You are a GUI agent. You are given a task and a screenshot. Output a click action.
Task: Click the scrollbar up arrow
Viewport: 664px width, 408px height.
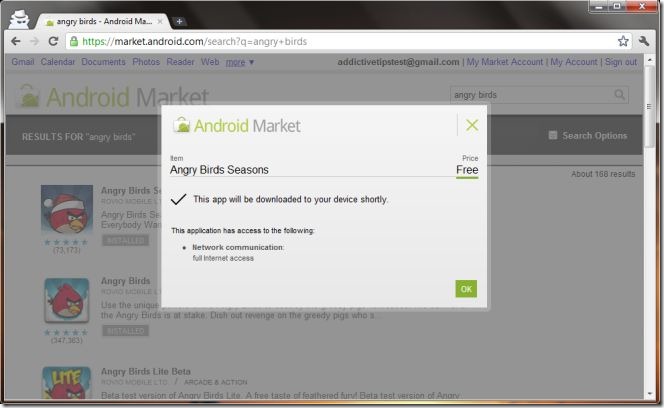click(650, 60)
